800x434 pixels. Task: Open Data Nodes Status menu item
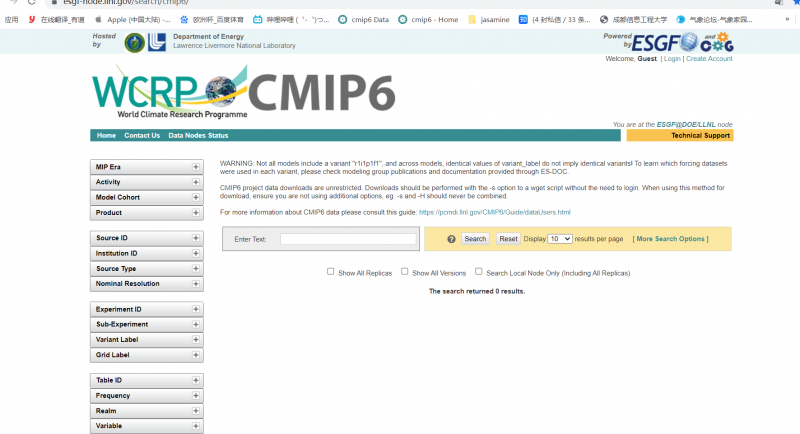click(198, 135)
